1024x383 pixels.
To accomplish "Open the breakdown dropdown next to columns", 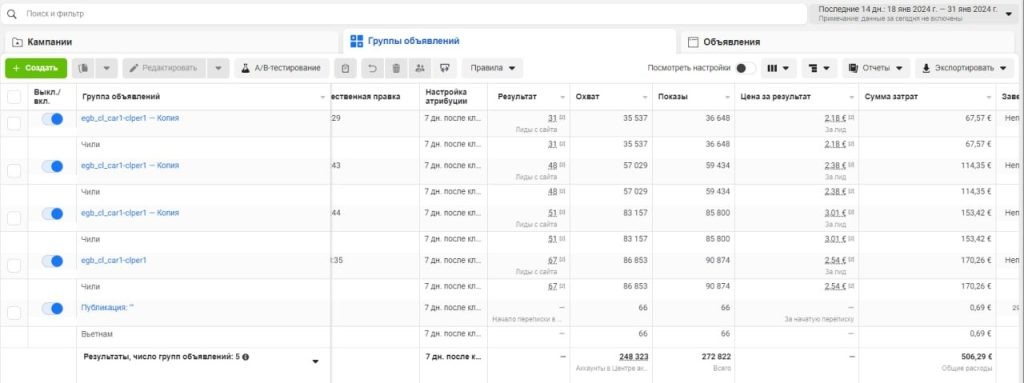I will tap(819, 68).
